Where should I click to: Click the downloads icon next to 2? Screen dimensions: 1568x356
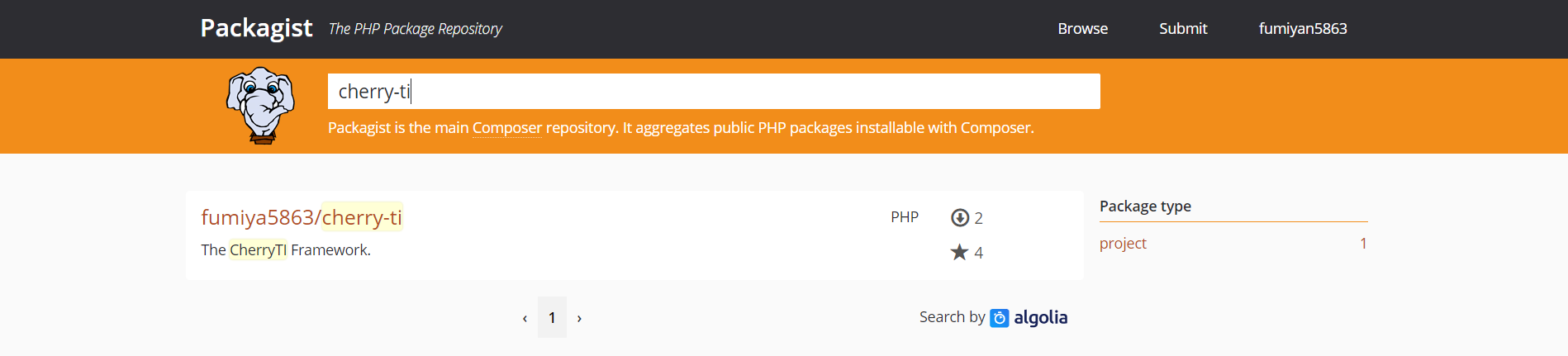[x=959, y=218]
